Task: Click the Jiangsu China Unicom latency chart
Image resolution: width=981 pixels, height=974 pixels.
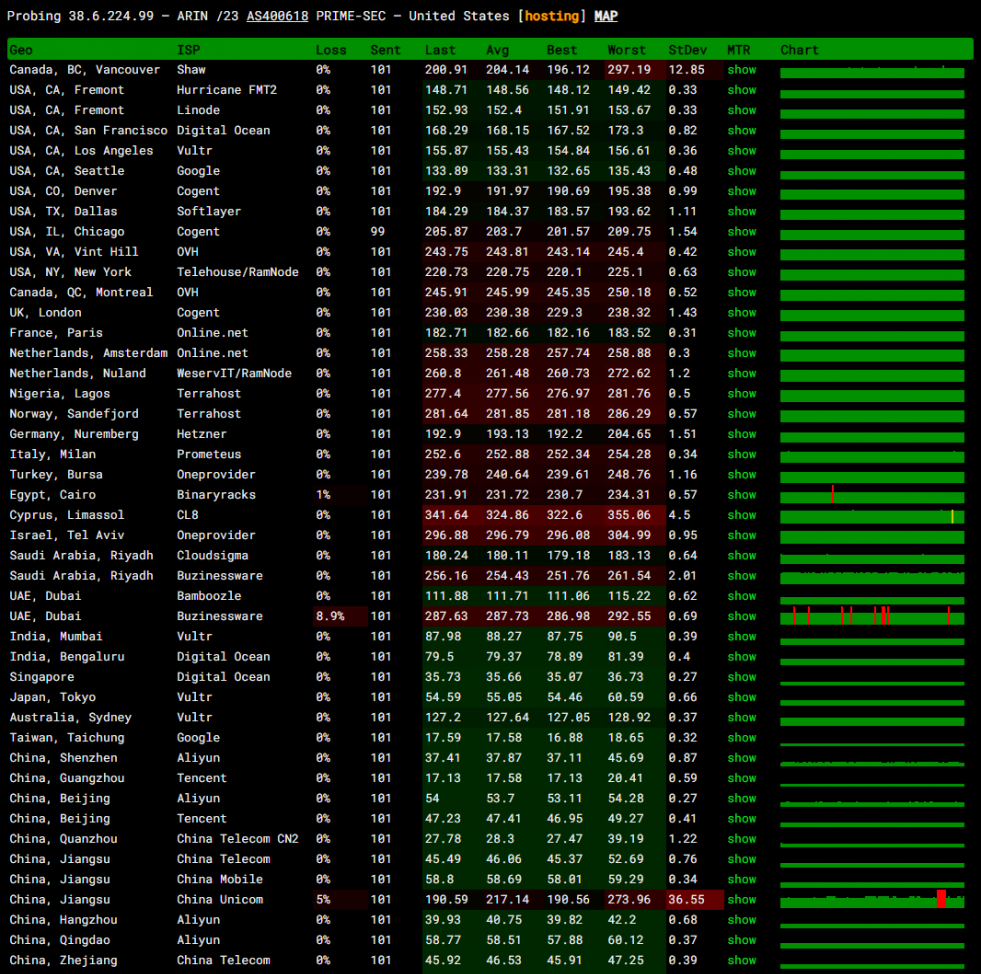Action: (872, 900)
